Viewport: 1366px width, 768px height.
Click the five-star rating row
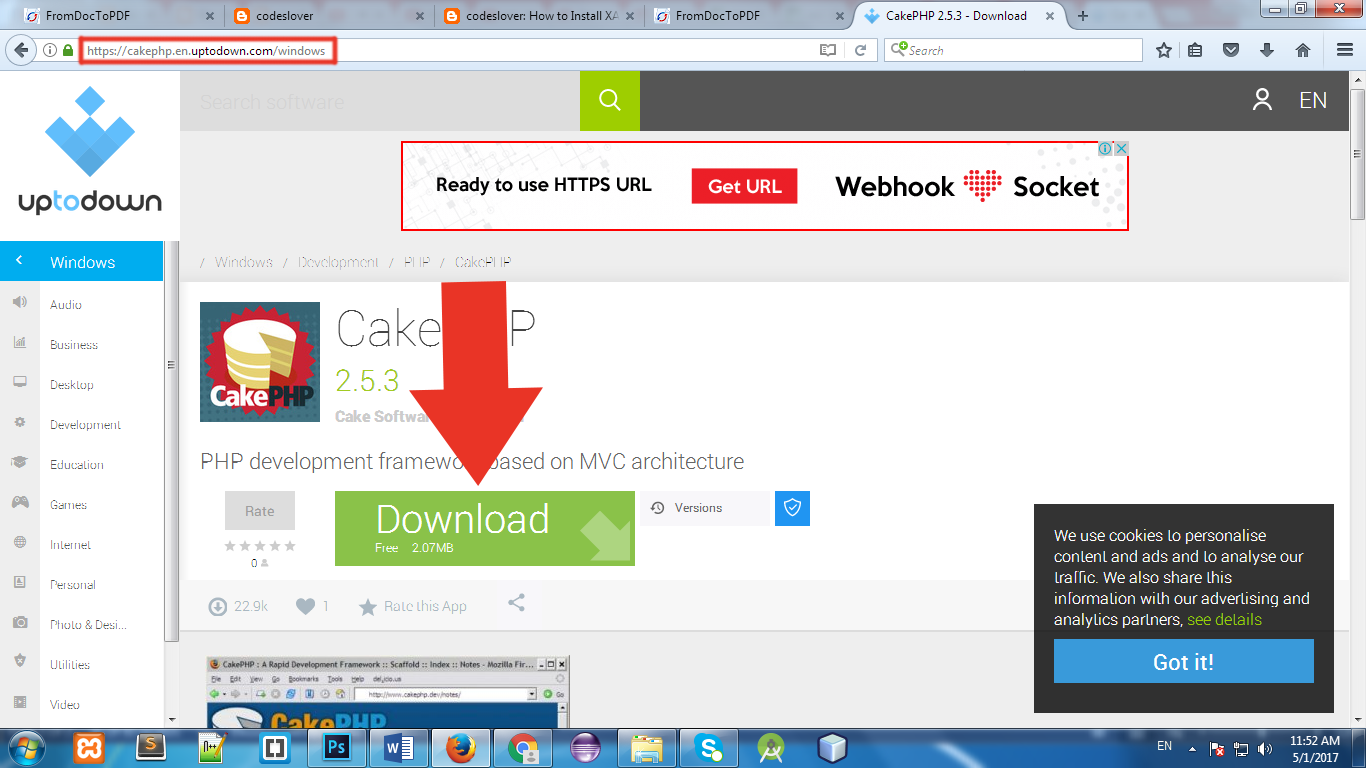coord(260,545)
